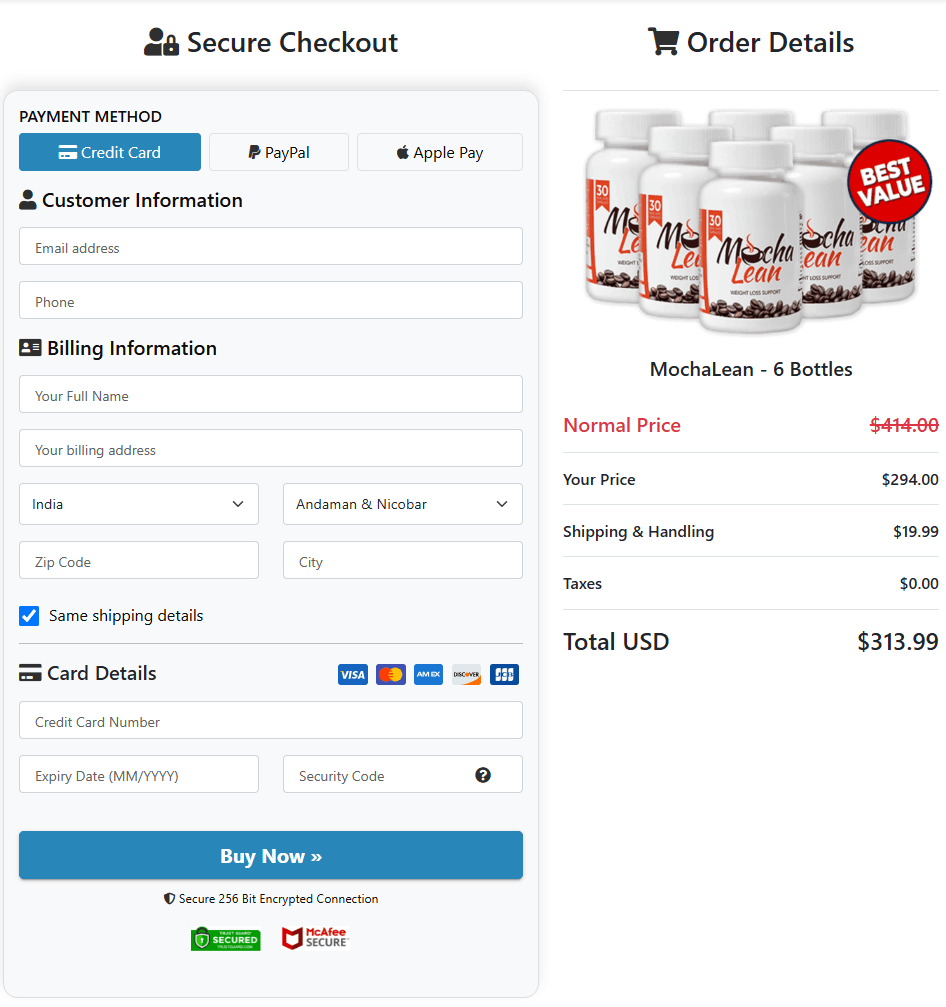Switch to the Apple Pay payment method
Image resolution: width=946 pixels, height=1007 pixels.
tap(439, 152)
